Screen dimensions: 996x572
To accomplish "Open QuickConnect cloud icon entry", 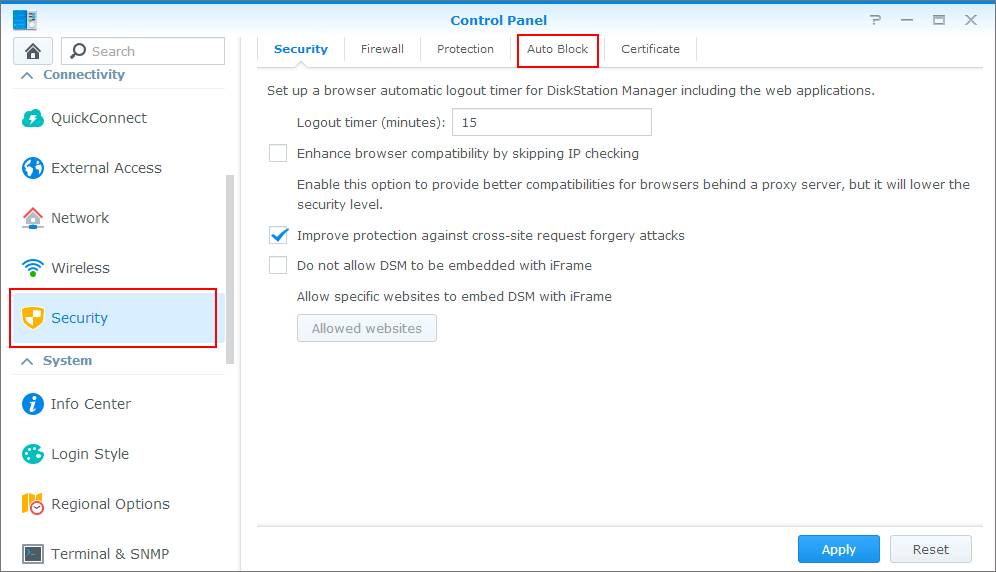I will coord(32,118).
